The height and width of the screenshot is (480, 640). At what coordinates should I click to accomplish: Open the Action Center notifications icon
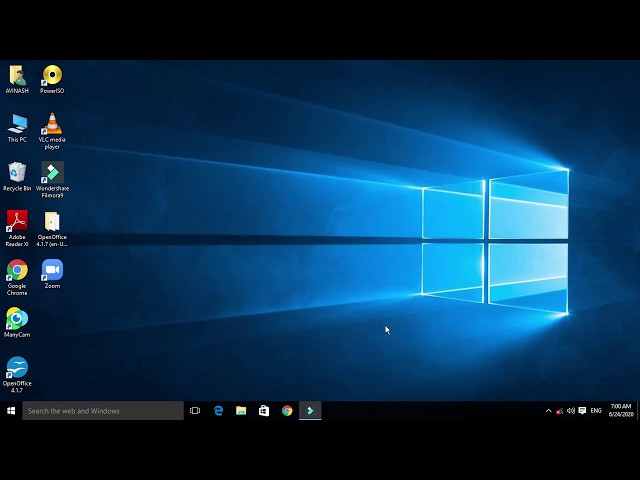click(x=582, y=411)
